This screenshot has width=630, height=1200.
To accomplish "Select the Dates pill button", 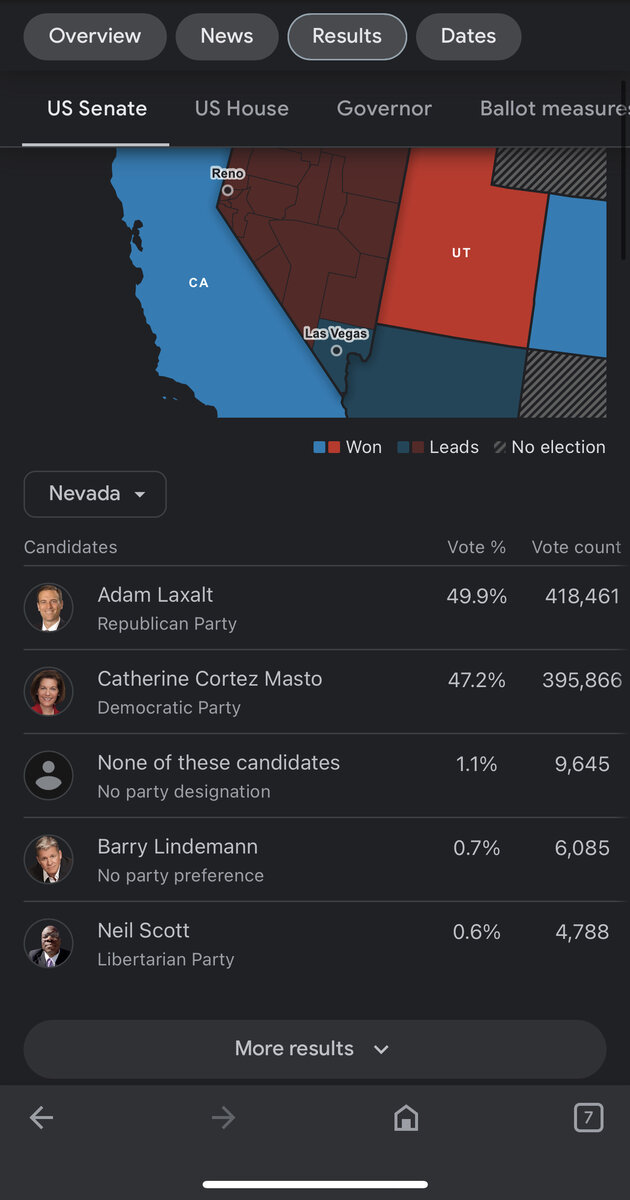I will coord(468,37).
